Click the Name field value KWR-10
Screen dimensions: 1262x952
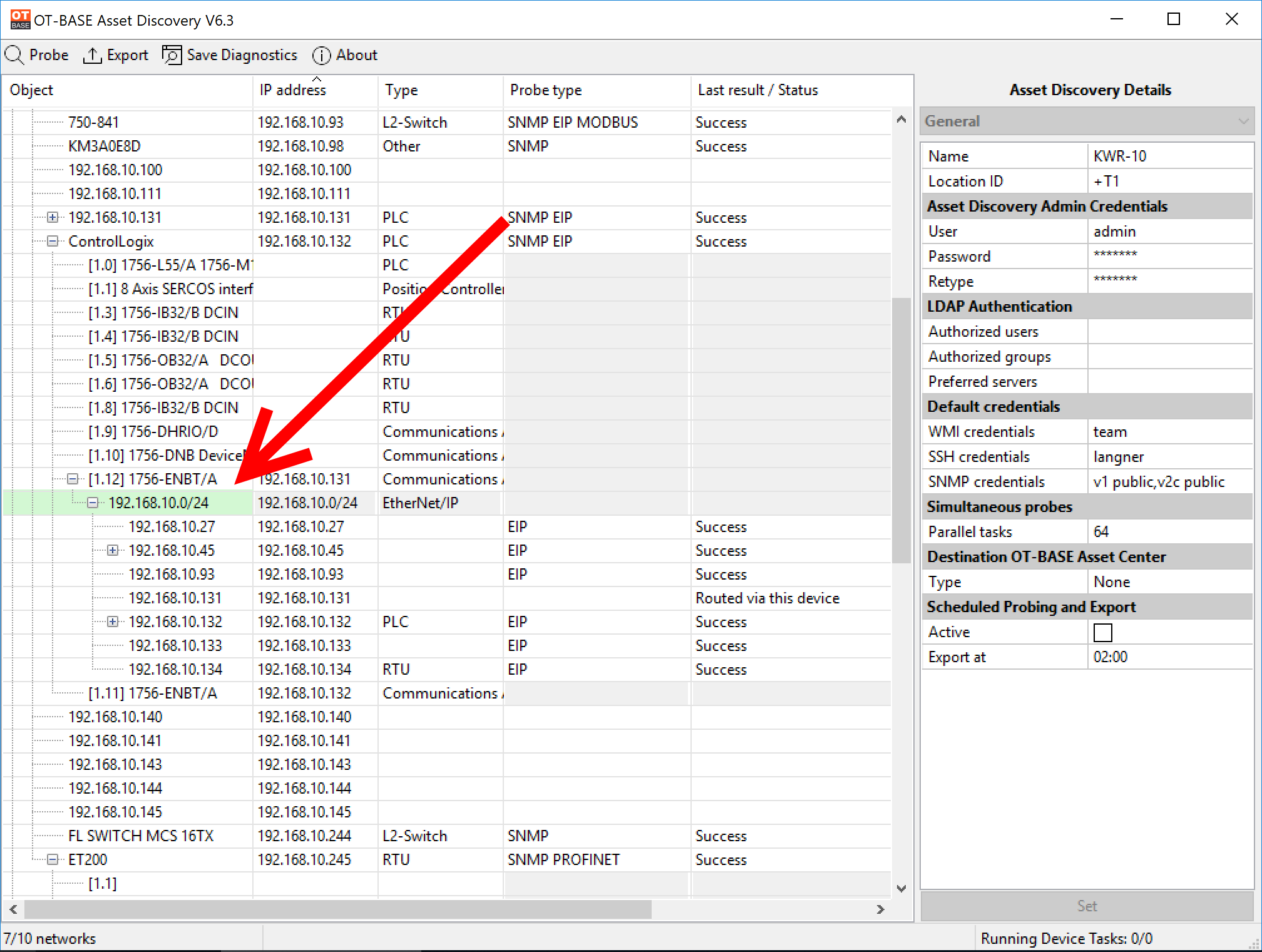[1170, 156]
